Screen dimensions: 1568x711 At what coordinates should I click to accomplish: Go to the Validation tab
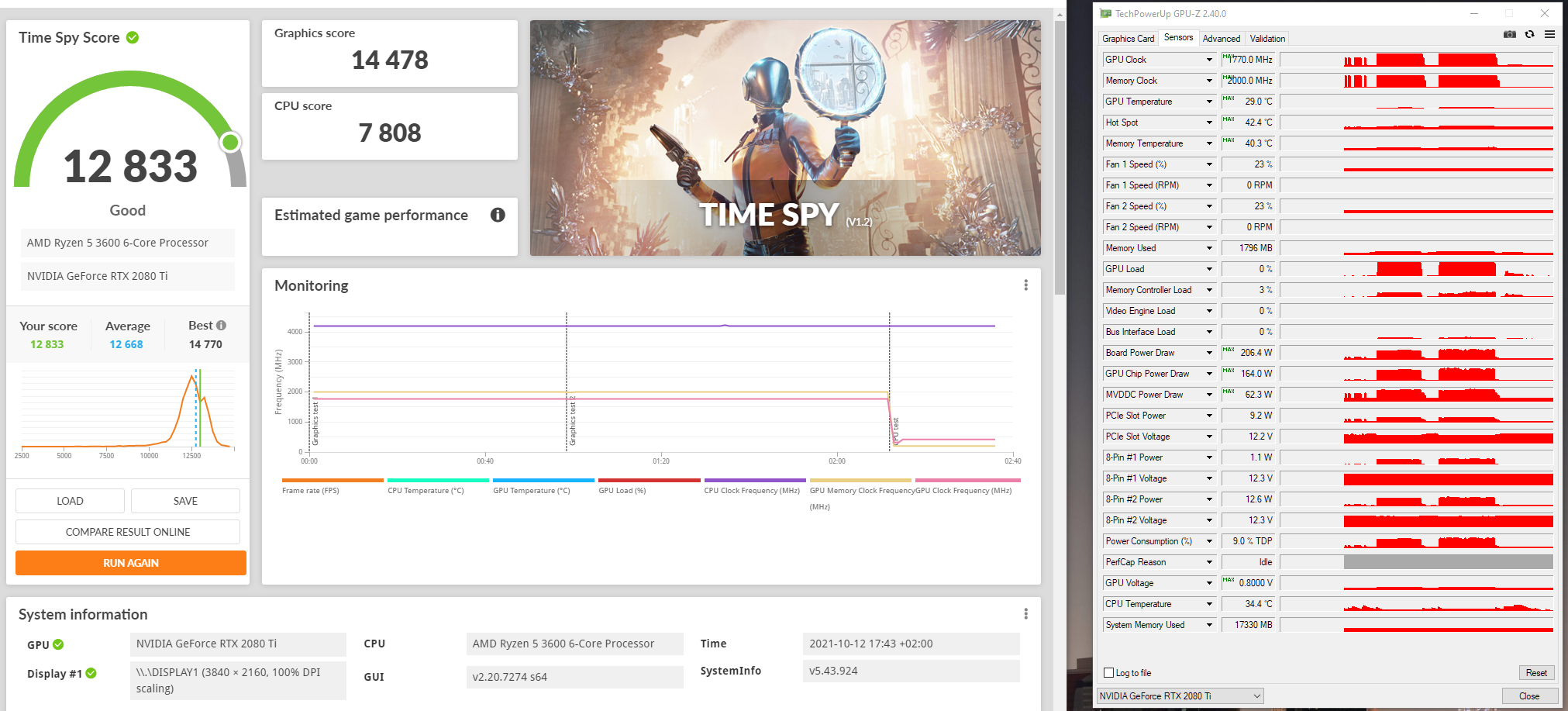coord(1267,38)
